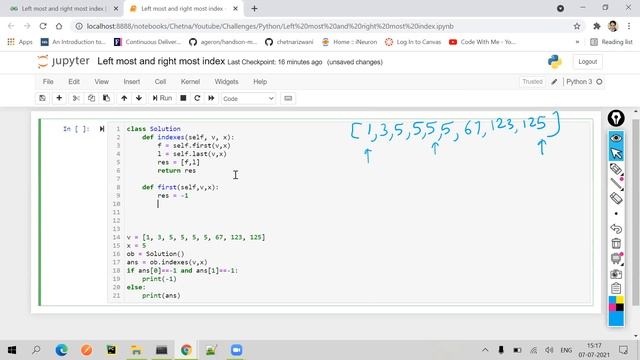Restart kernel and run all cells

click(x=211, y=98)
